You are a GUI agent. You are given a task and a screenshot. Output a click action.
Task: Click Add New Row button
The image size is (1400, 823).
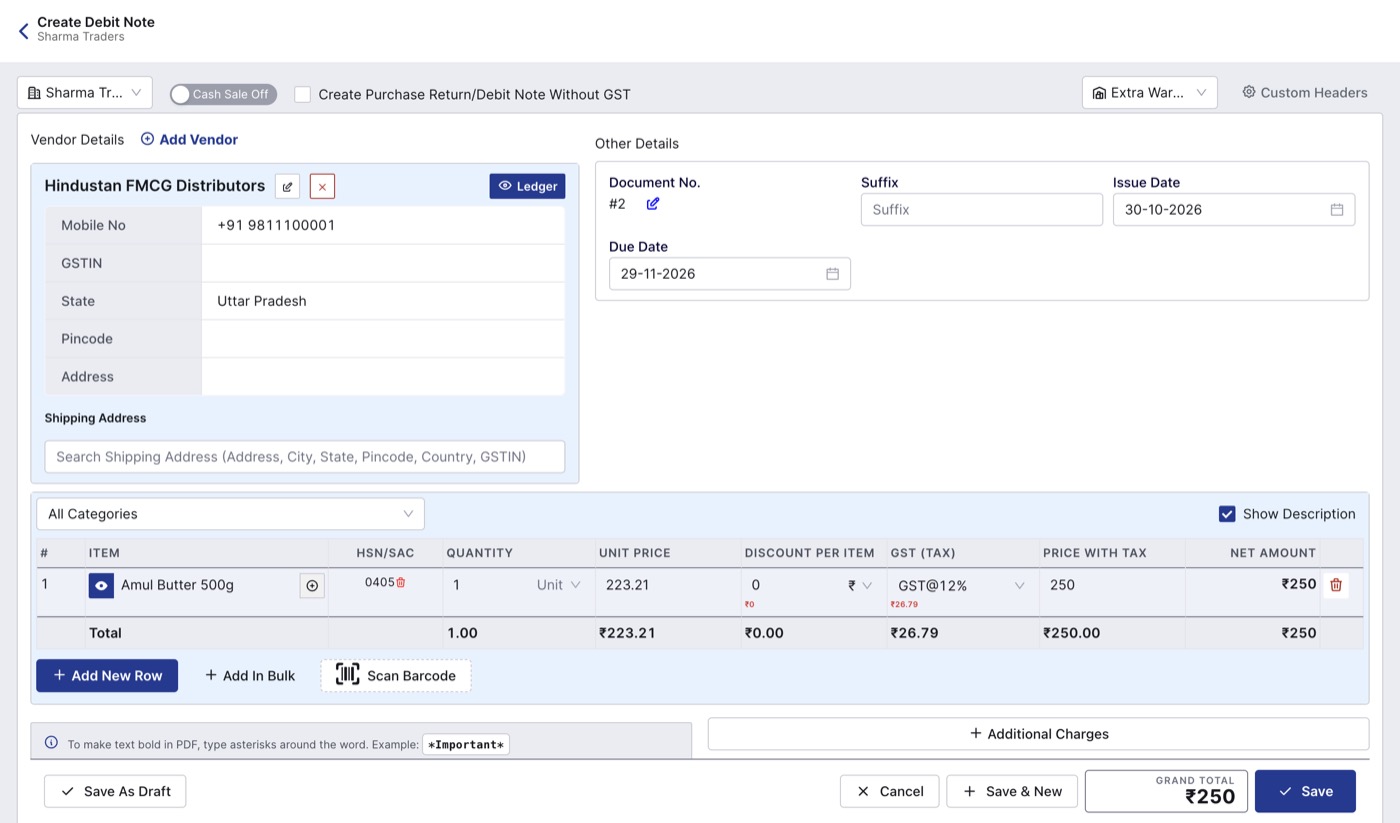coord(107,676)
